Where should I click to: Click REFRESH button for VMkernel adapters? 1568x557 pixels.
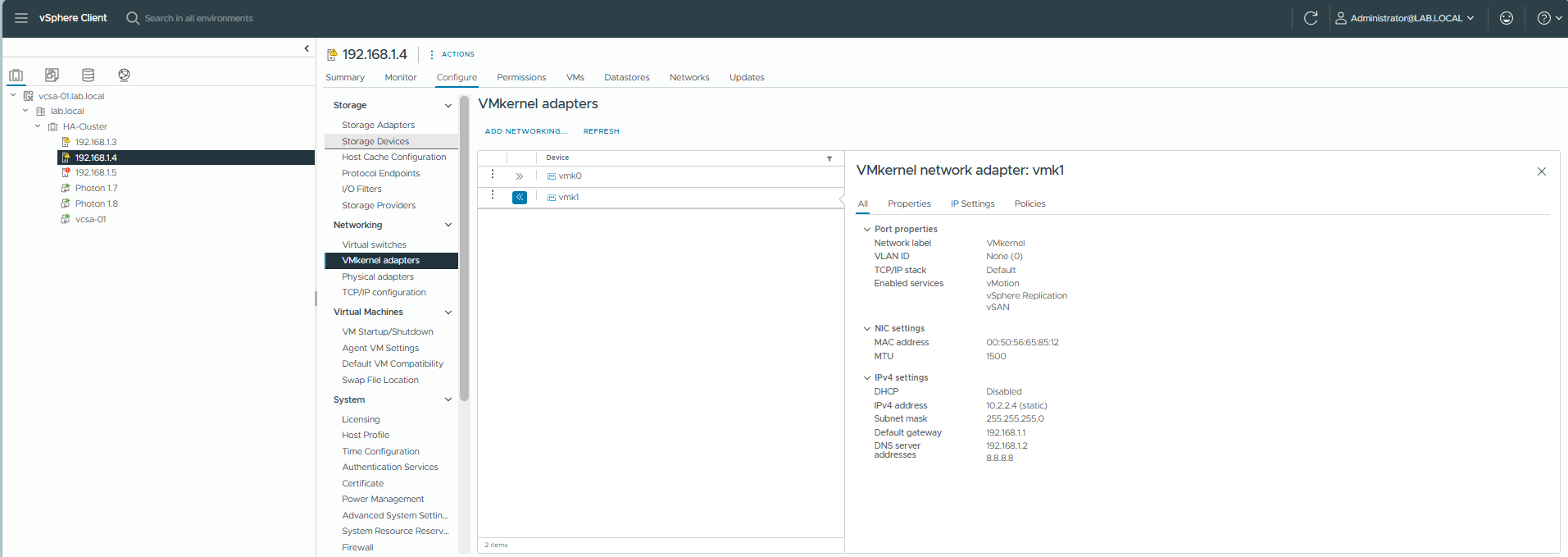pos(601,131)
